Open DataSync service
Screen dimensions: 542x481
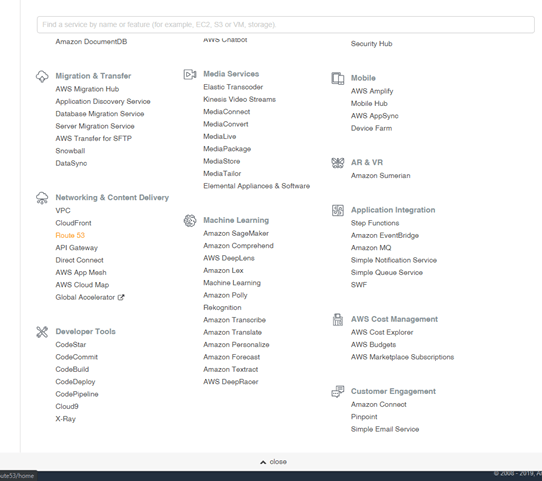71,163
